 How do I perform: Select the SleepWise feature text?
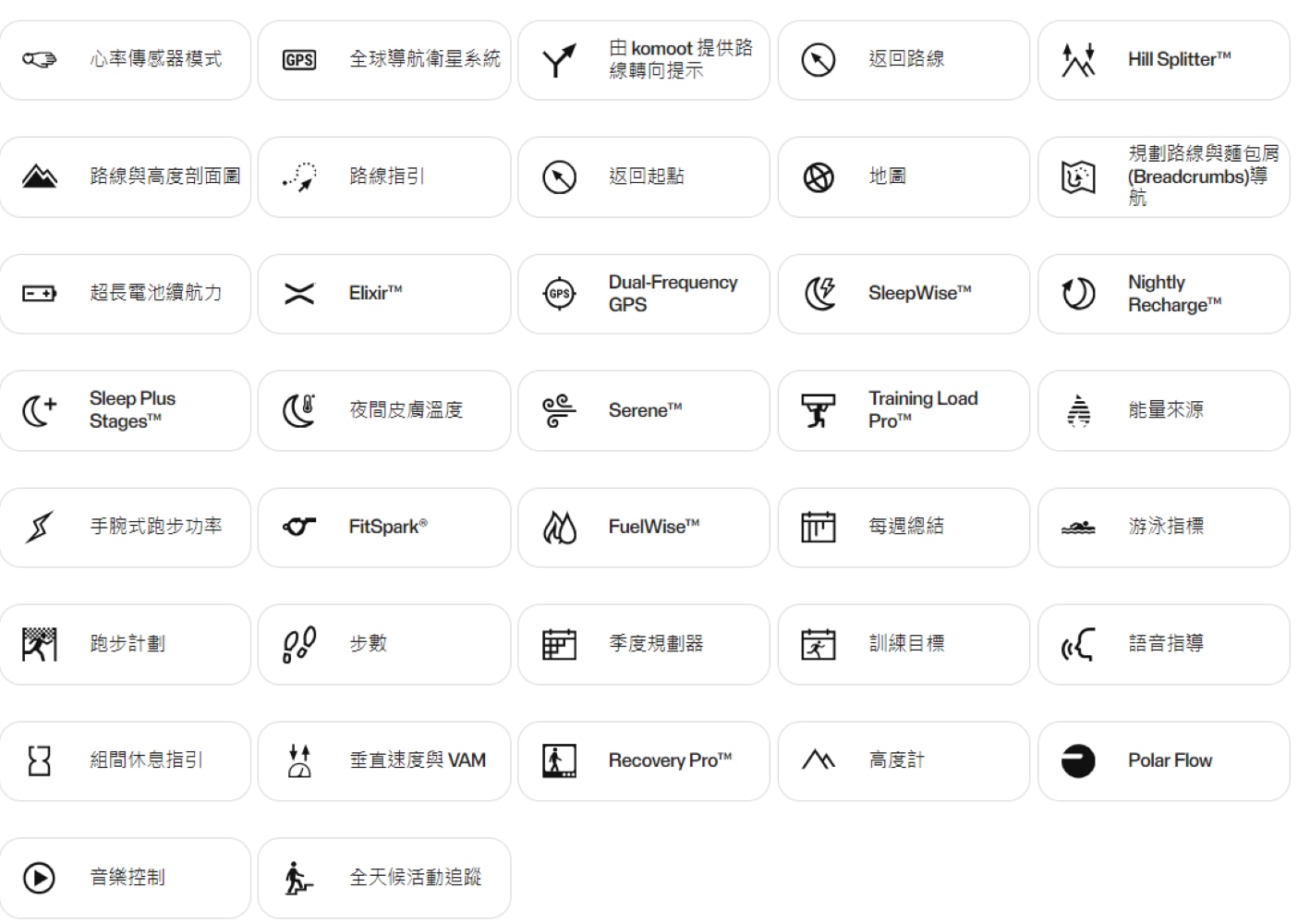pyautogui.click(x=920, y=293)
